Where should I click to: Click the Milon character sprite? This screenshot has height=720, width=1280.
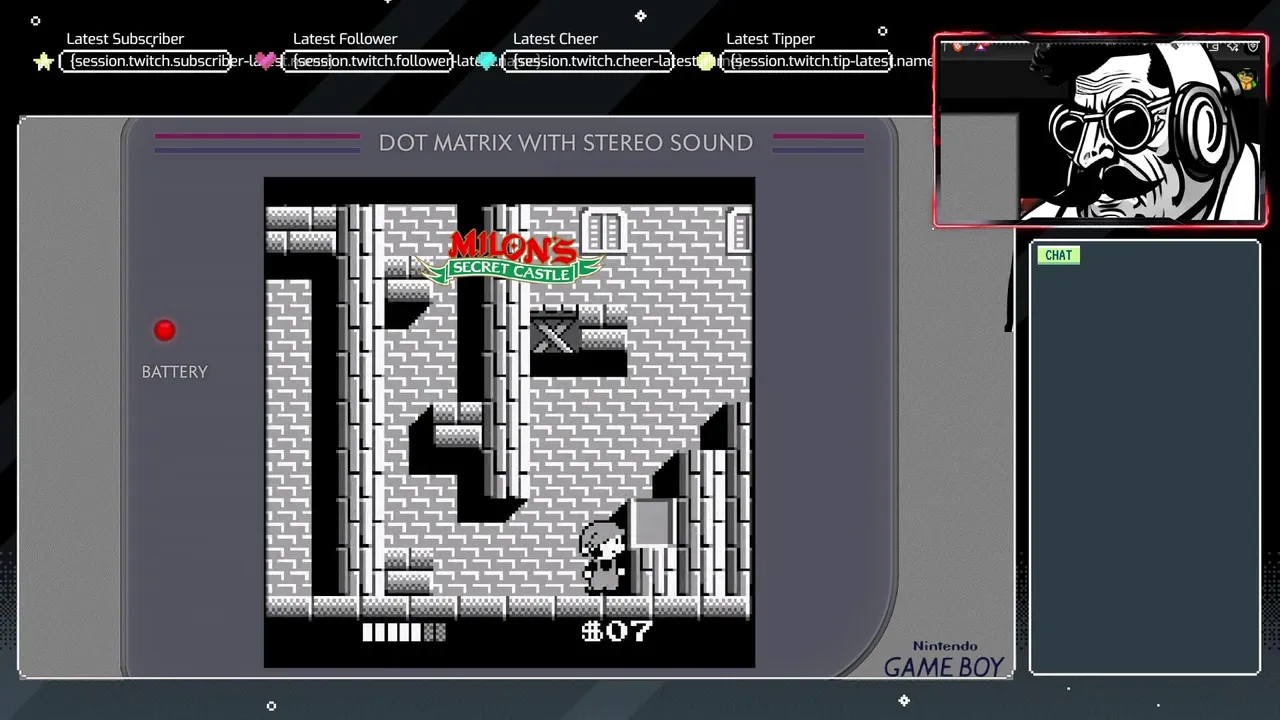coord(603,557)
